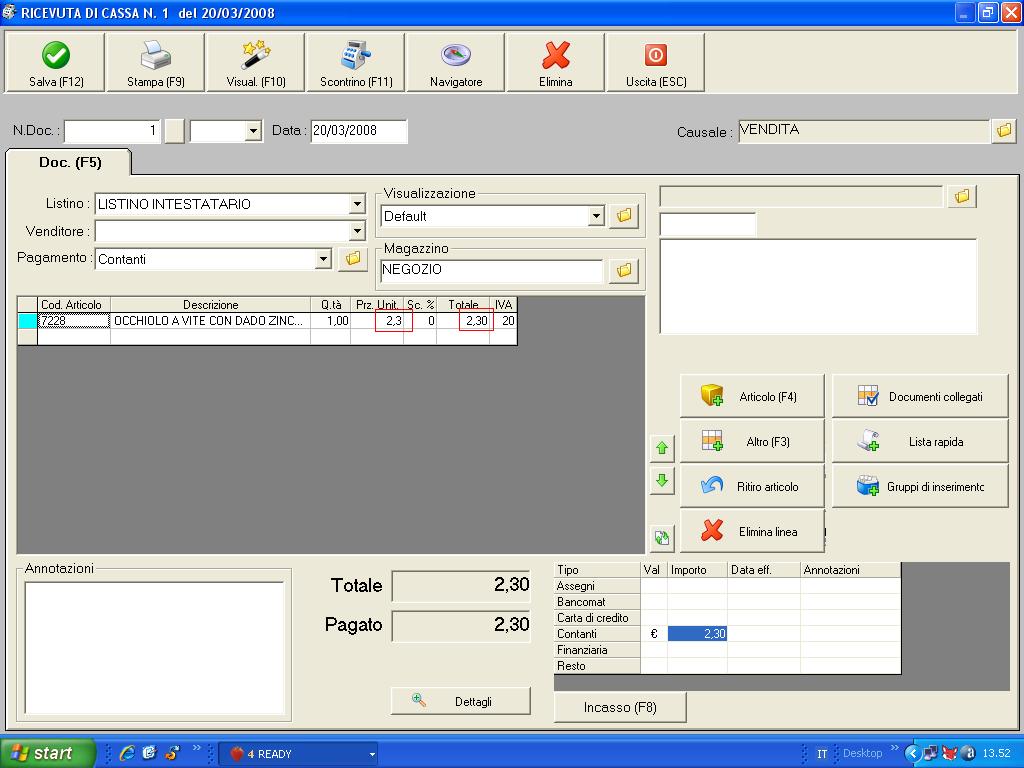Select the Doc. (F5) tab
Image resolution: width=1024 pixels, height=768 pixels.
[x=70, y=162]
